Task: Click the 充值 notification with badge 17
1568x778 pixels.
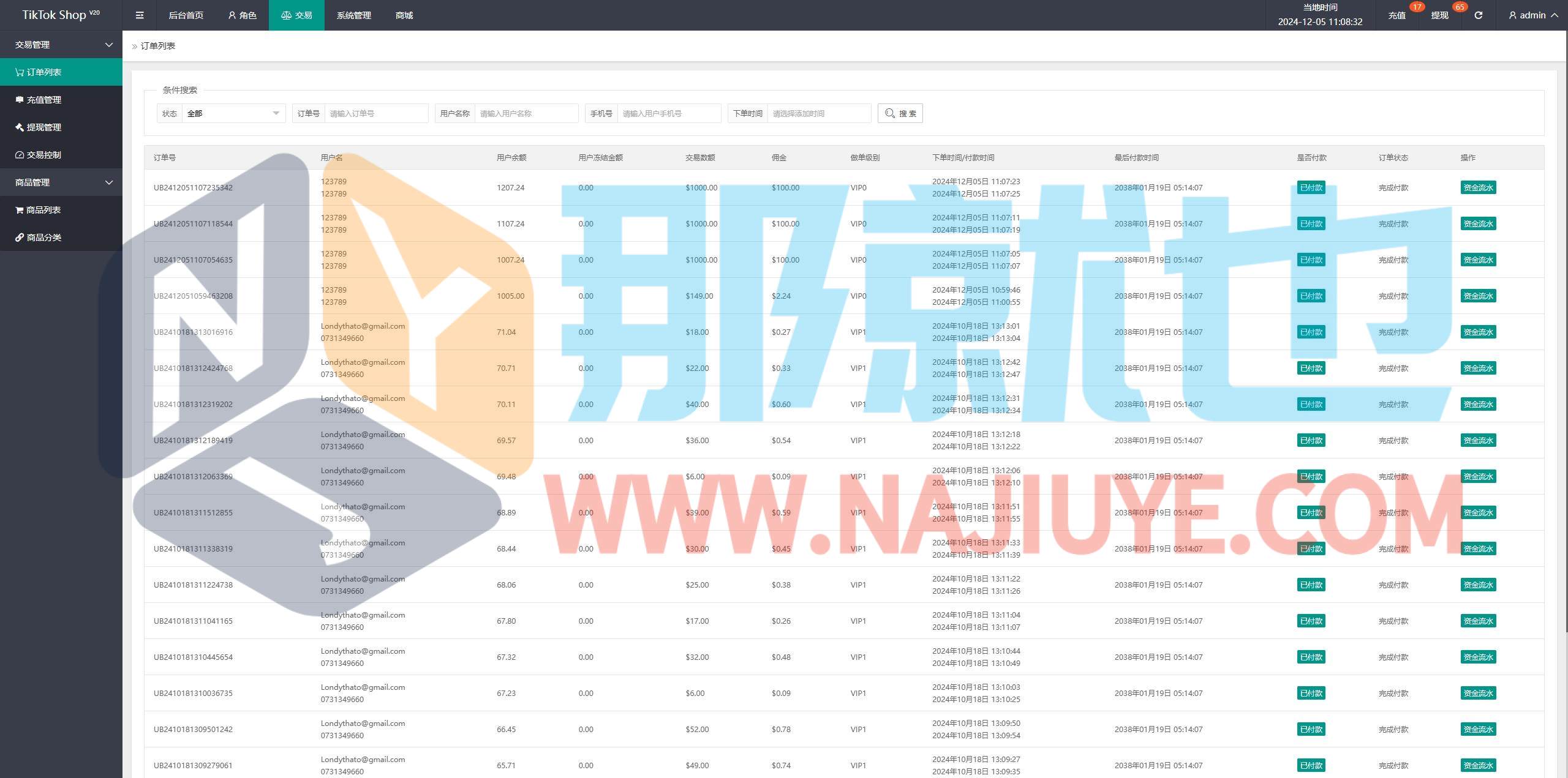Action: [1396, 15]
